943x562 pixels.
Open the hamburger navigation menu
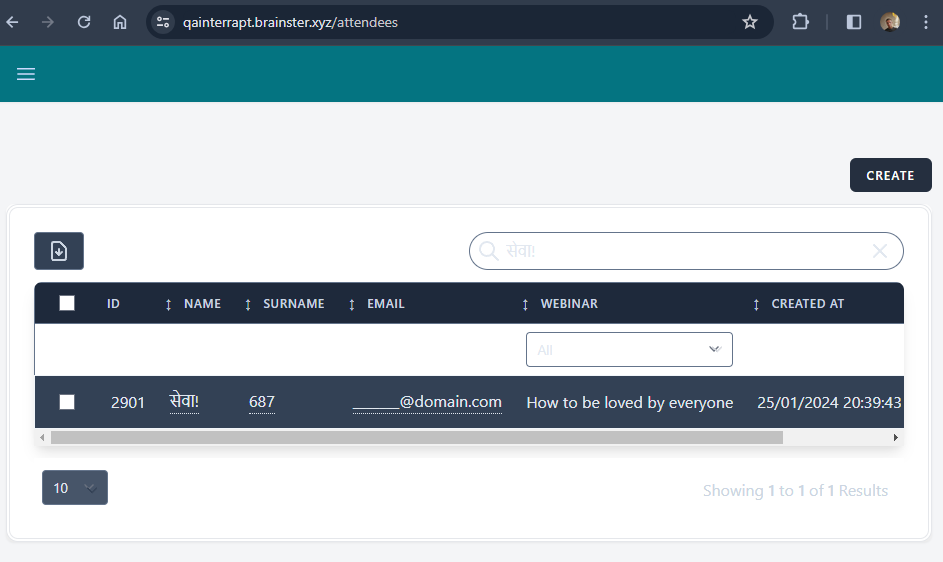[x=26, y=74]
